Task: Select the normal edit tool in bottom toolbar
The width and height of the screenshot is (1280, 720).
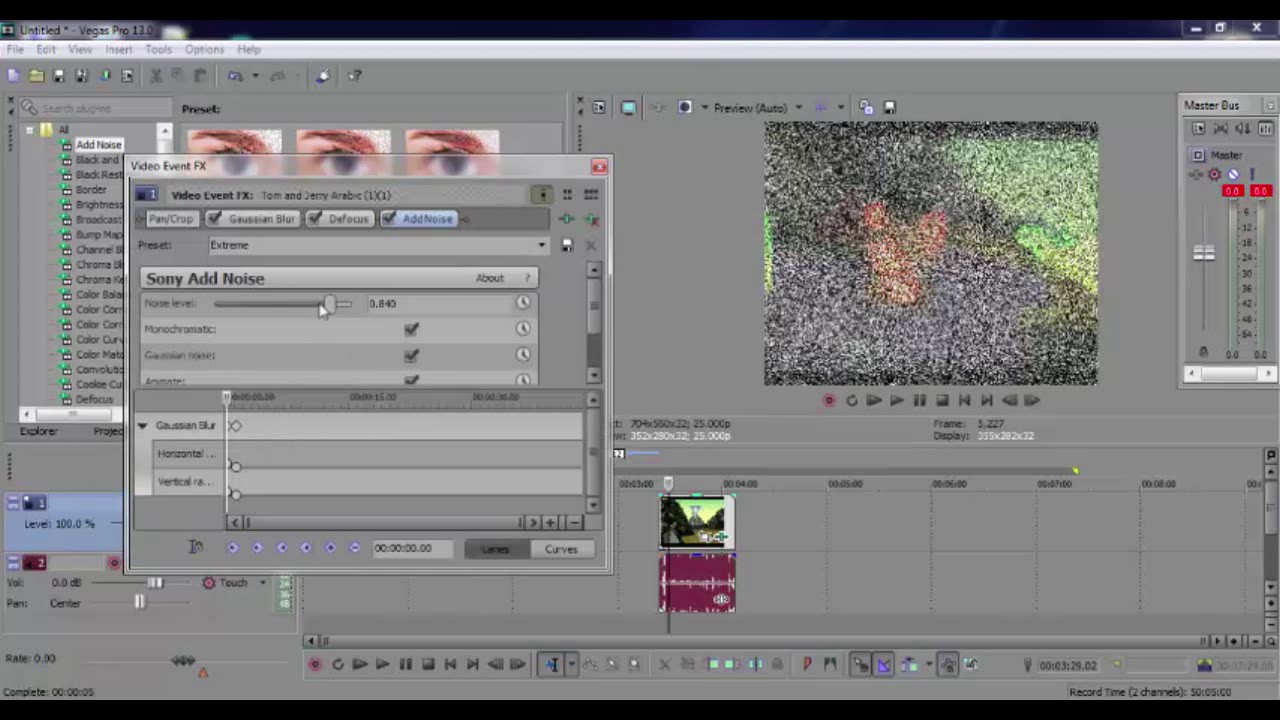Action: [x=552, y=664]
